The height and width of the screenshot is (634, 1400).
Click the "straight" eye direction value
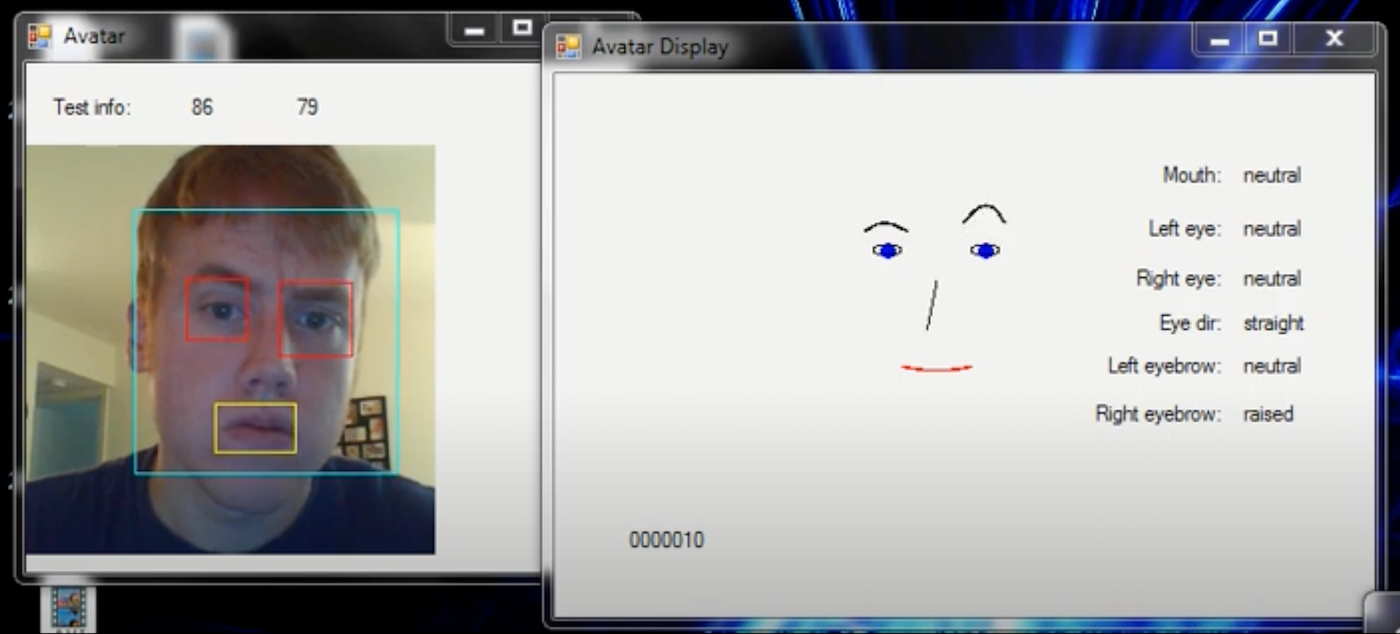[x=1274, y=323]
